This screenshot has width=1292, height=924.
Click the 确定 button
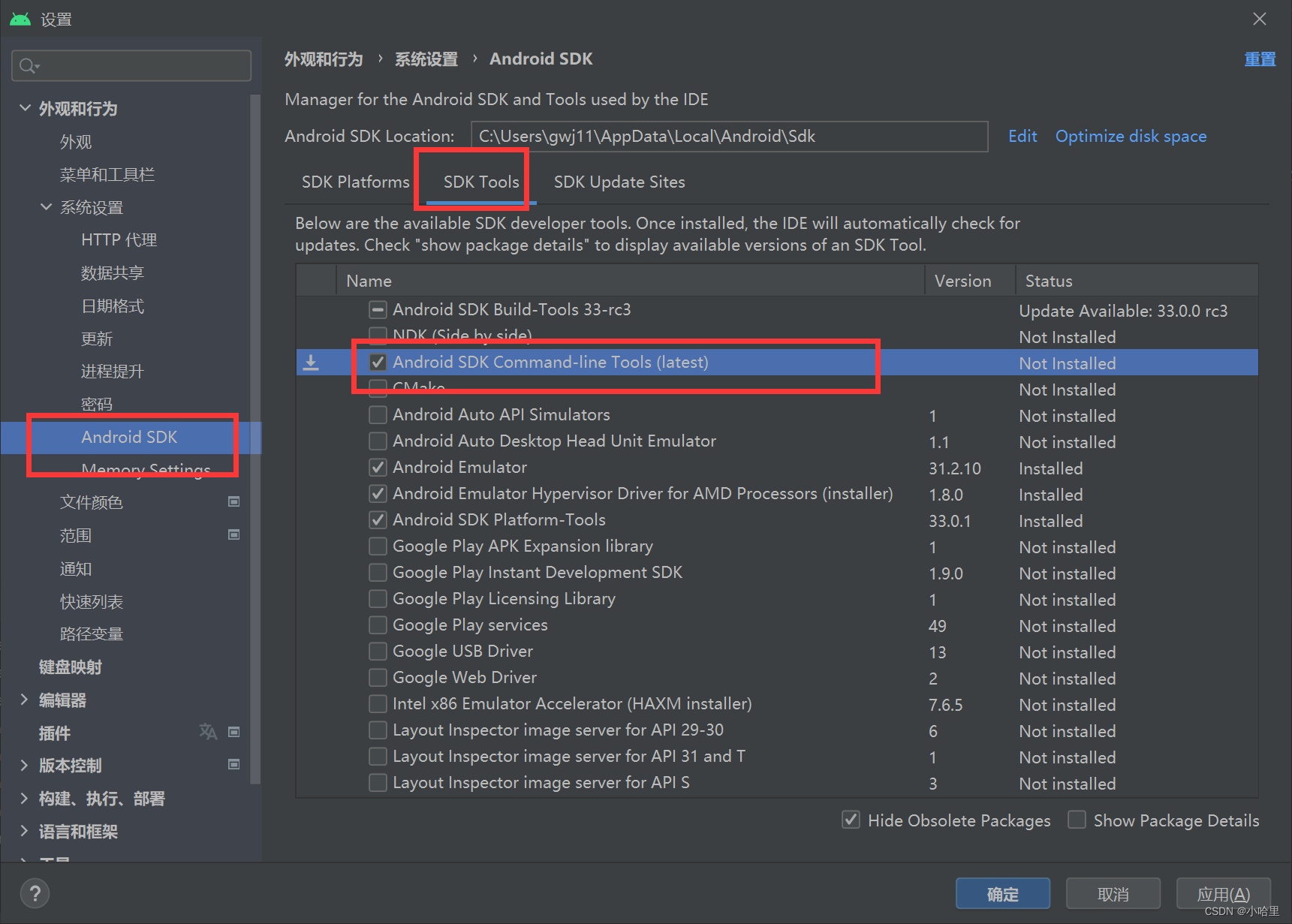tap(1003, 894)
